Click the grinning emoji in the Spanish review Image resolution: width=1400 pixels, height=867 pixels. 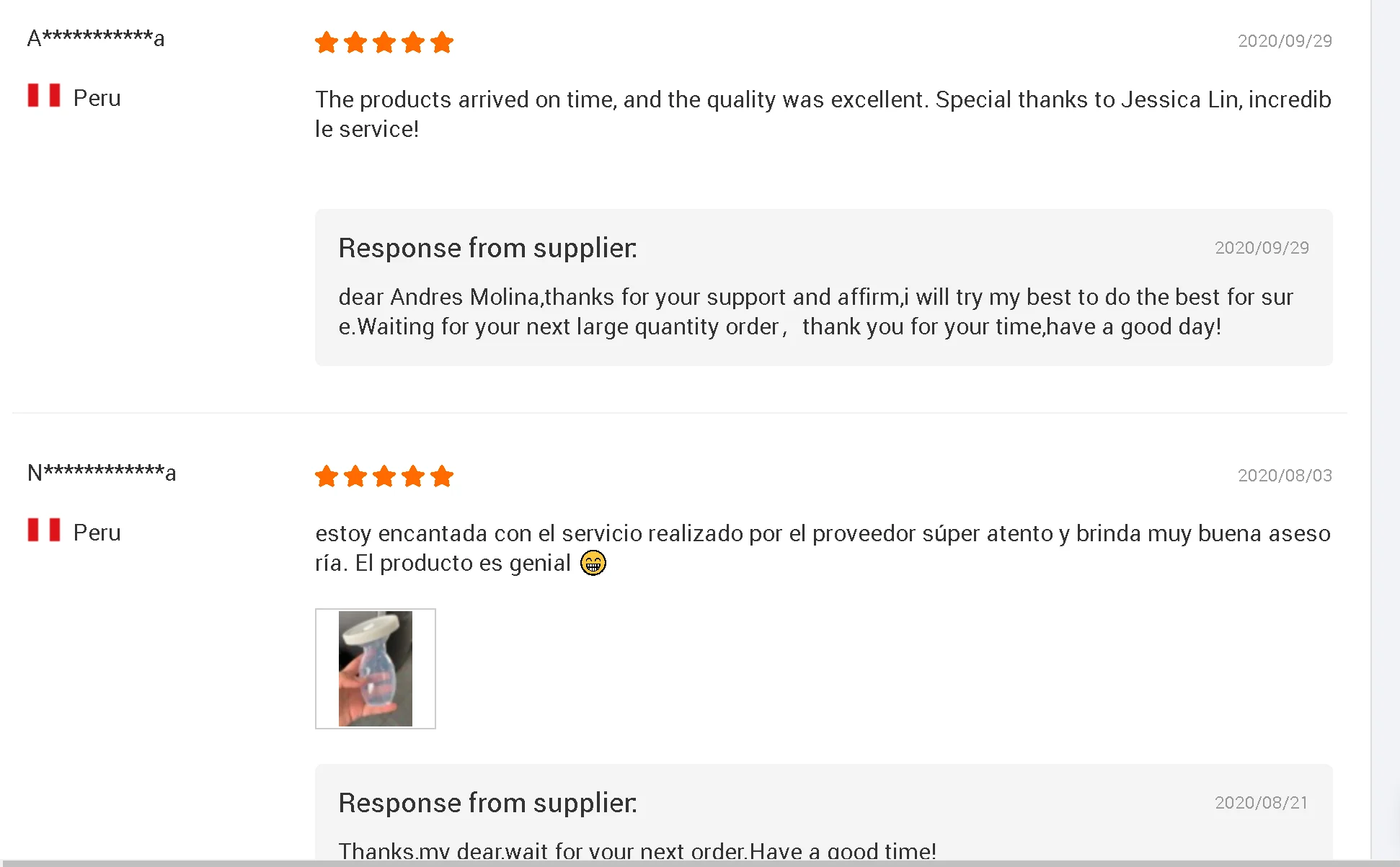[593, 563]
